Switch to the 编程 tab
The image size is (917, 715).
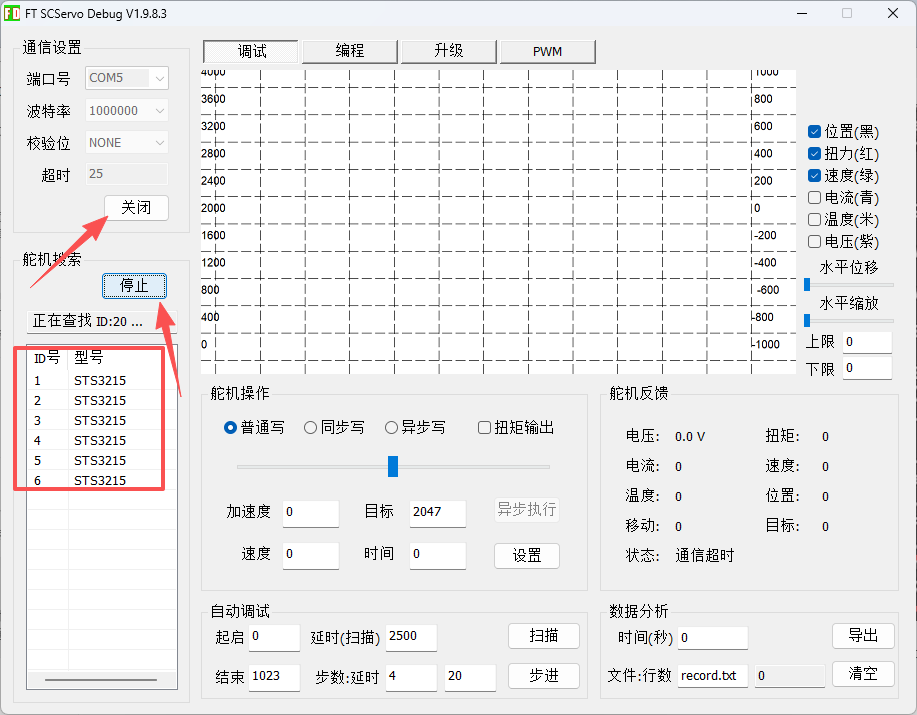[x=350, y=51]
